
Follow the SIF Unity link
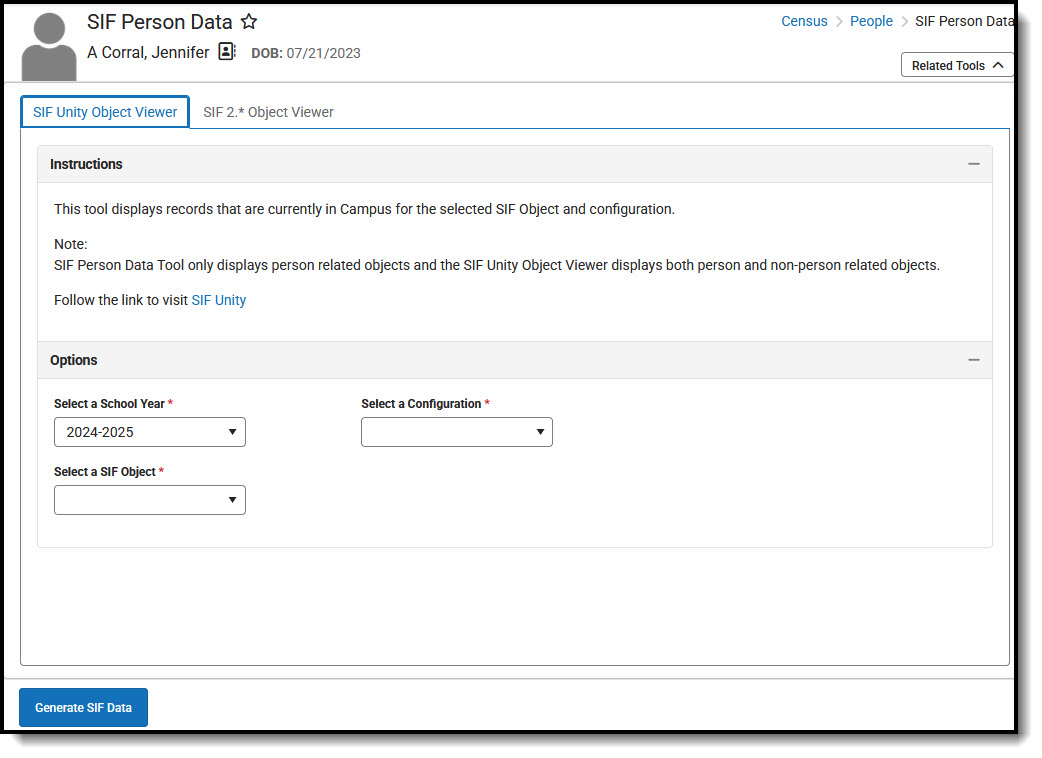218,300
